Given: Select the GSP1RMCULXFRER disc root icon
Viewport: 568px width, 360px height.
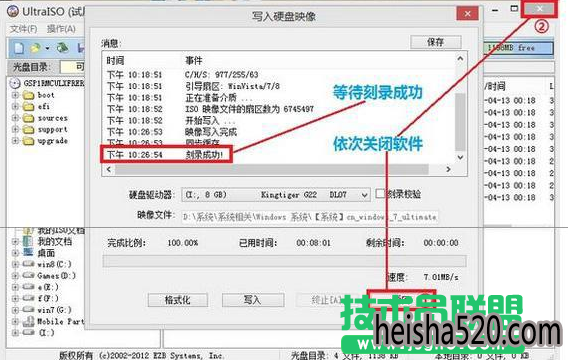Looking at the screenshot, I should click(x=15, y=83).
